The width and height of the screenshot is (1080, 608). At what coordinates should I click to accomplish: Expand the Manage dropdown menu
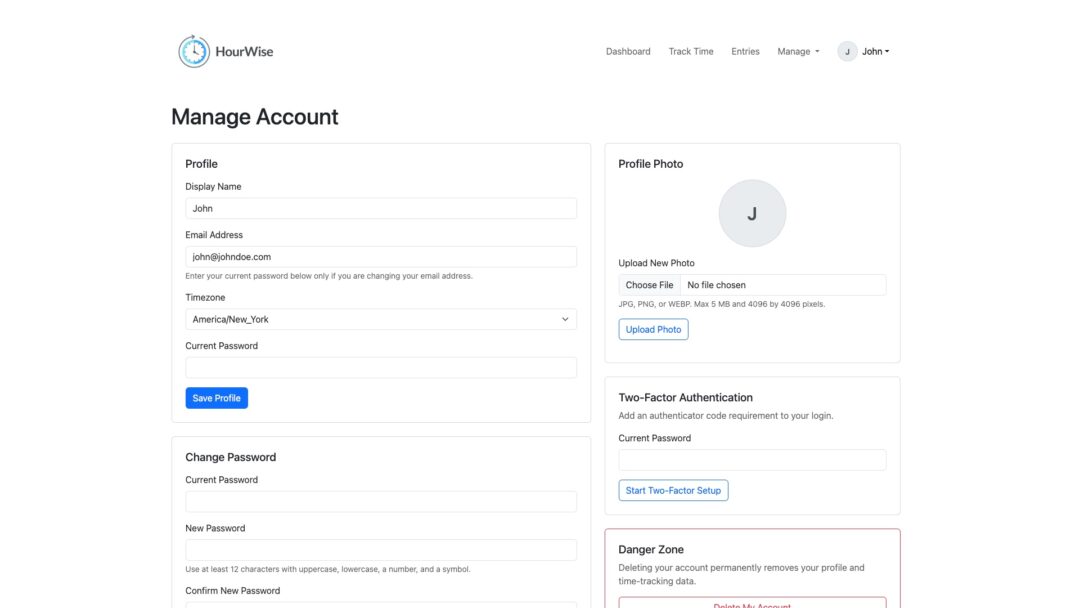coord(798,52)
